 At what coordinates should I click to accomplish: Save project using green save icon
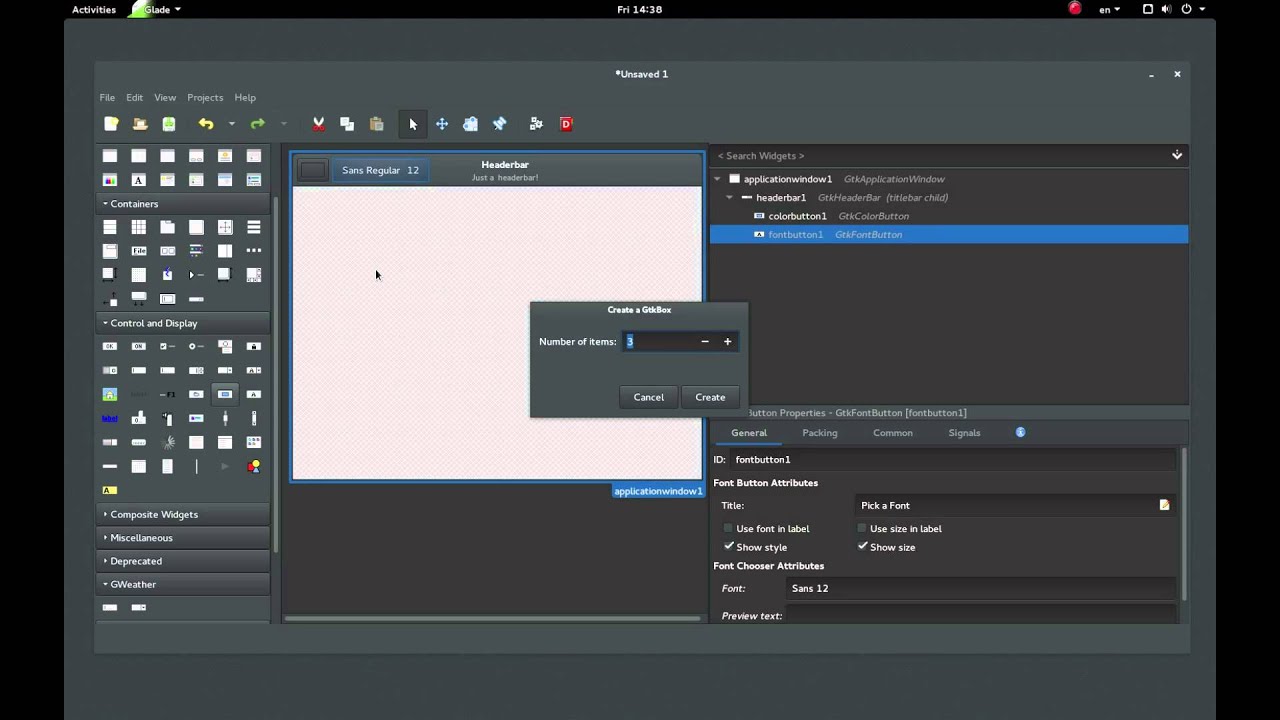[x=169, y=124]
